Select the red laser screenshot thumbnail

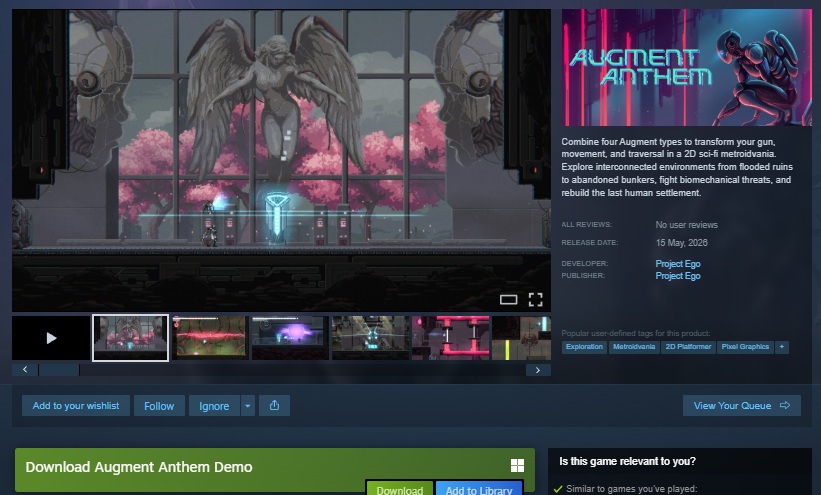click(210, 338)
